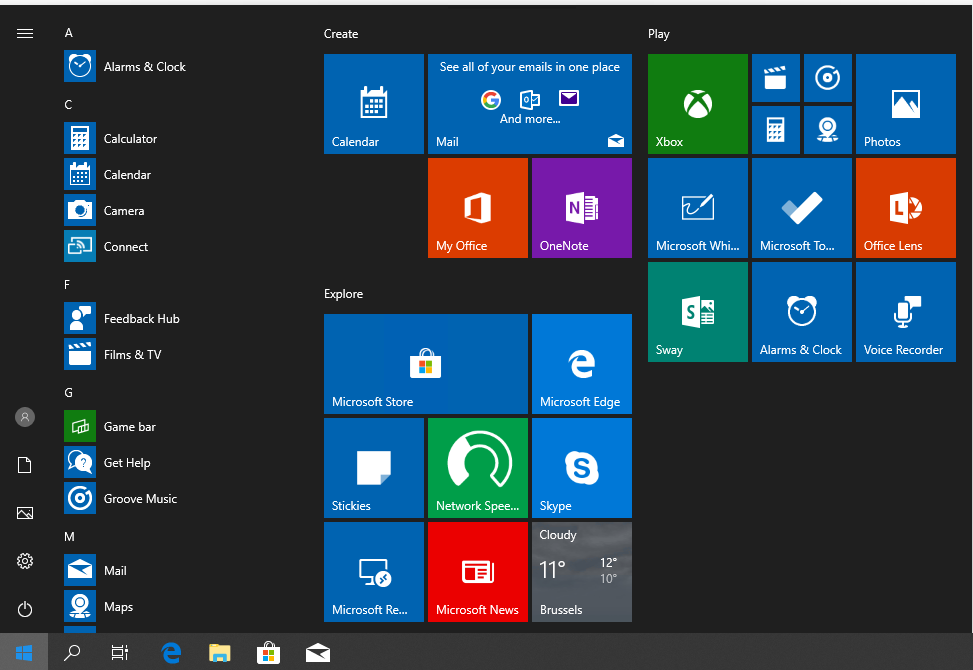The image size is (973, 670).
Task: Open the Power options menu
Action: [x=25, y=609]
